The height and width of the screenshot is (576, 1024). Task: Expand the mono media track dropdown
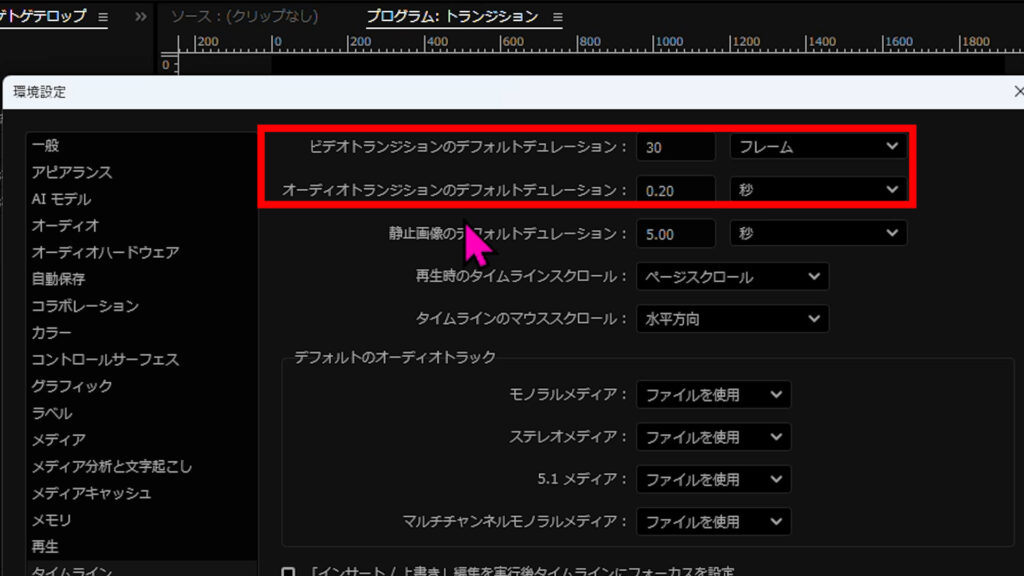point(713,395)
